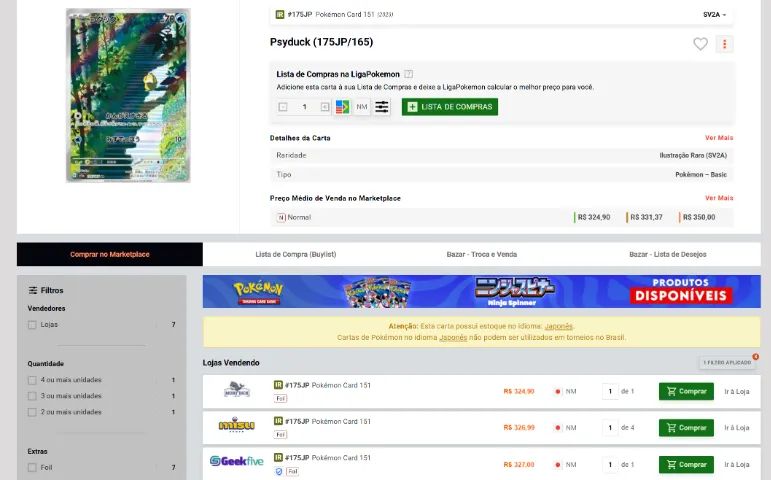Open the Misu store logo
The image size is (771, 480).
click(x=237, y=424)
